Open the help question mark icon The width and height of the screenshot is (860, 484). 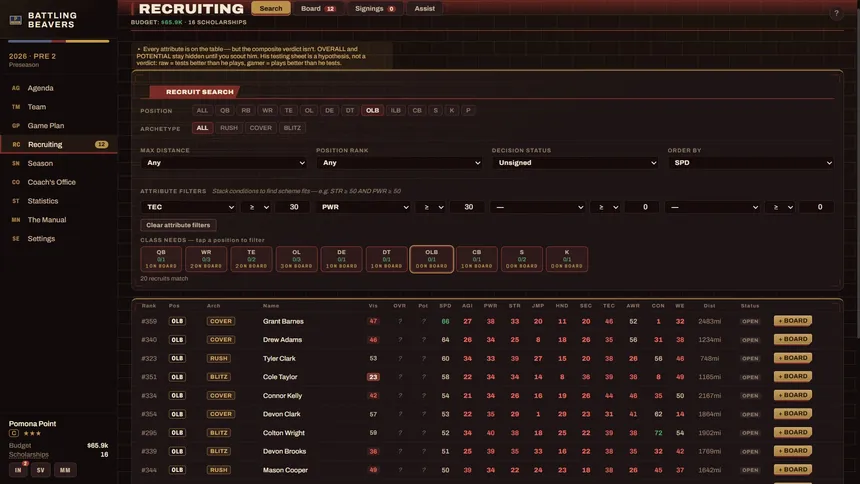836,13
